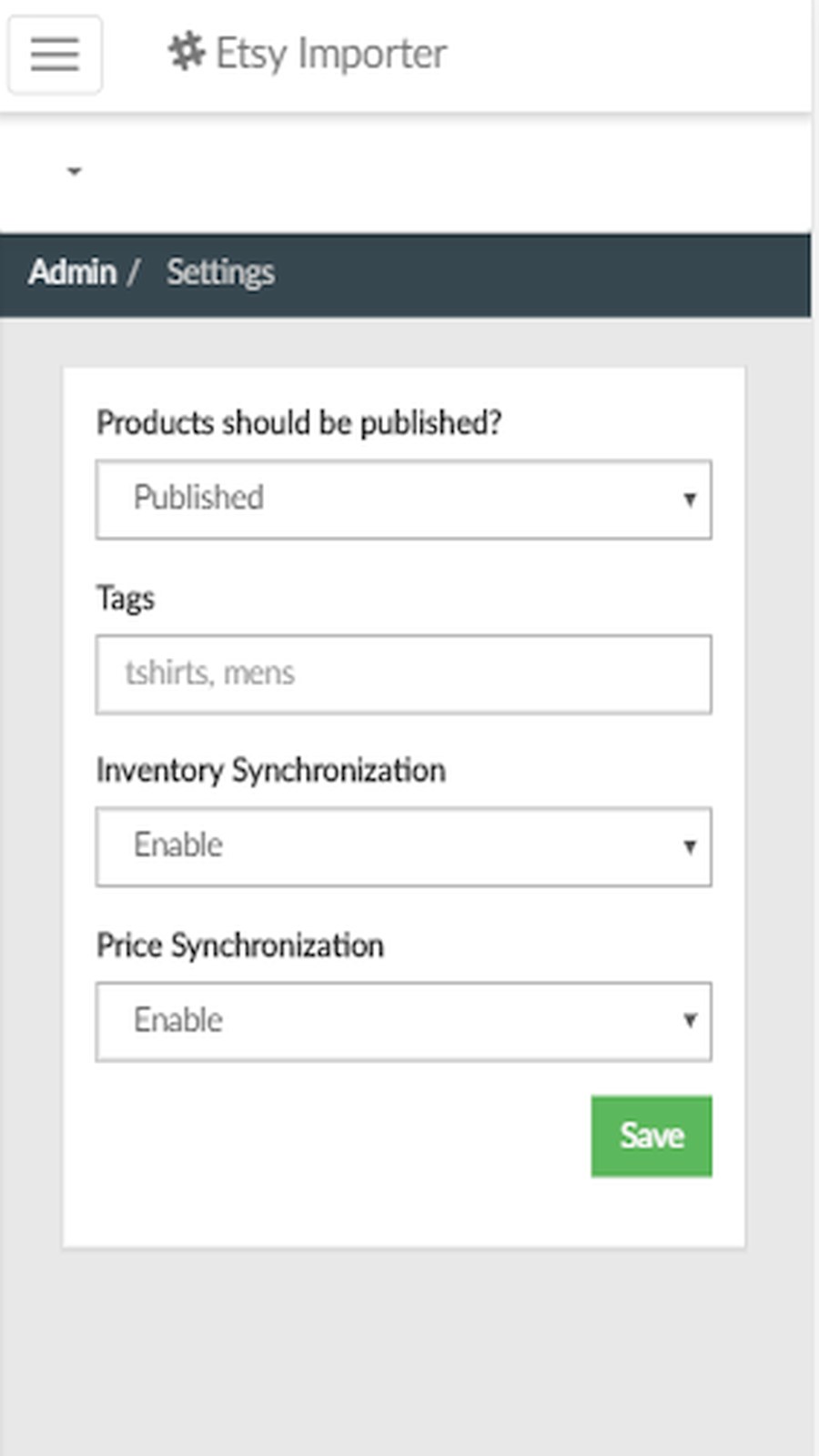Click the Etsy Importer app title
Screen dimensions: 819x1456
pos(329,52)
